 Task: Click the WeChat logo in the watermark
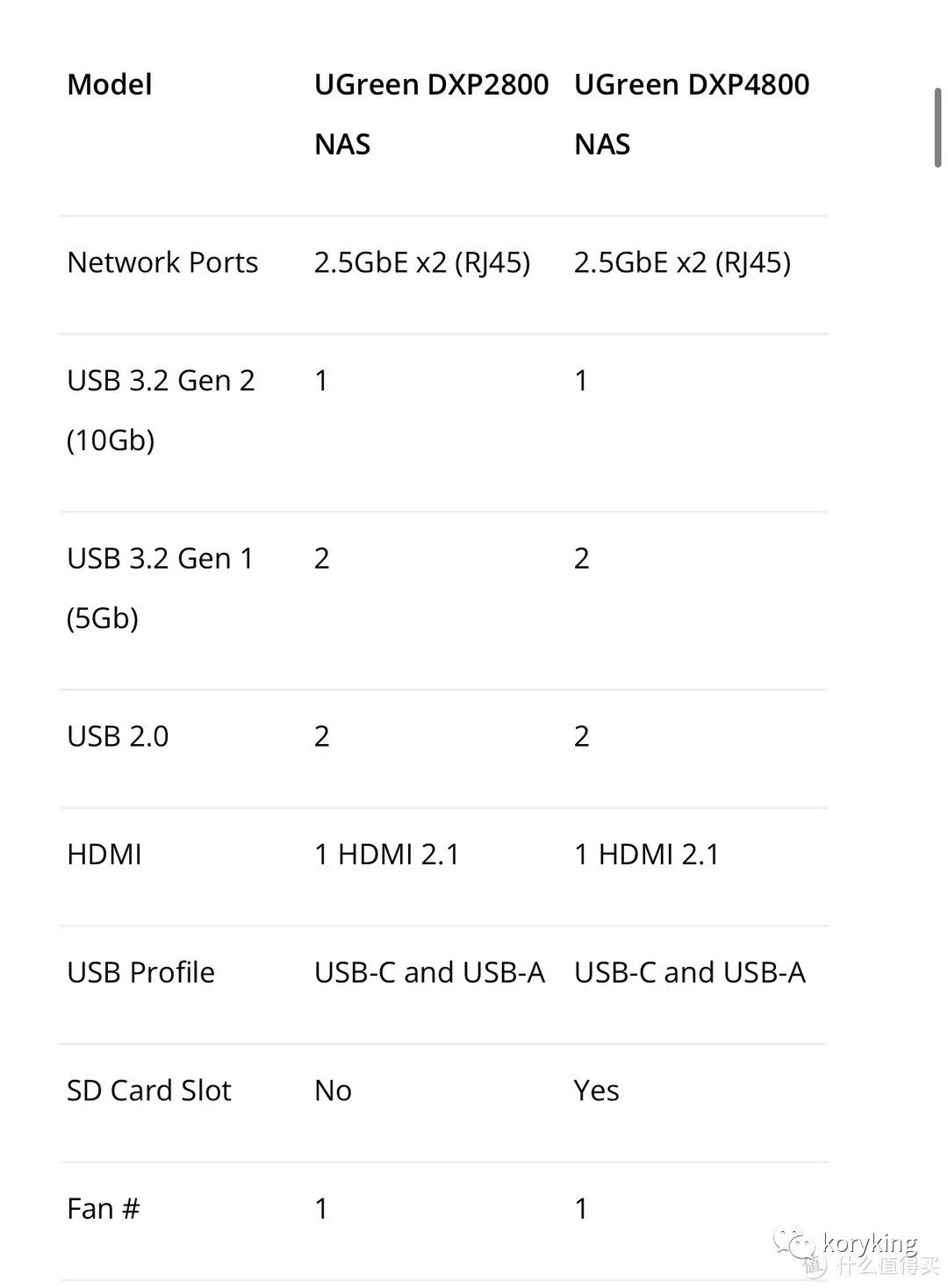(x=794, y=1241)
